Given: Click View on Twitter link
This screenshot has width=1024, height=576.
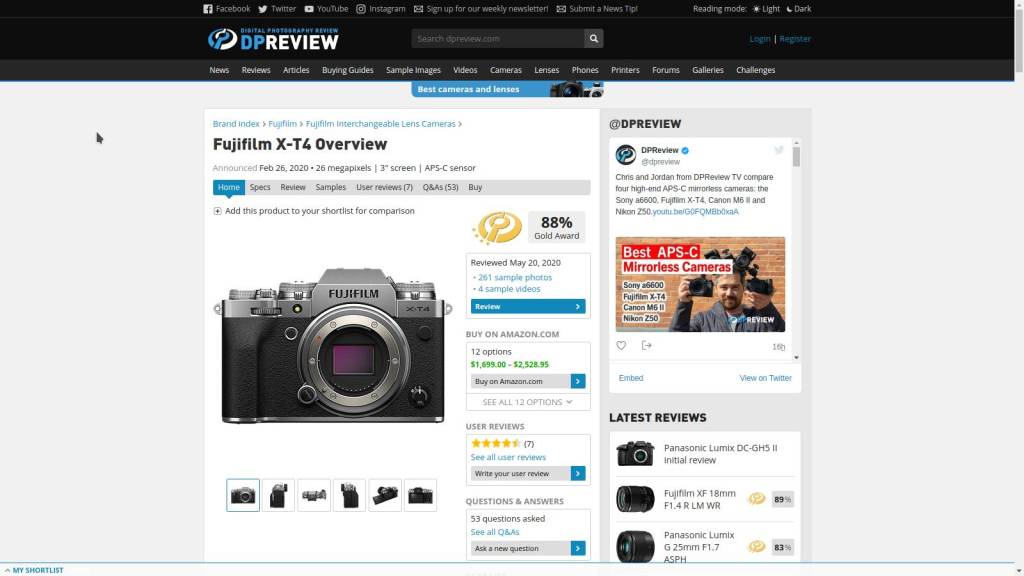Looking at the screenshot, I should point(765,378).
